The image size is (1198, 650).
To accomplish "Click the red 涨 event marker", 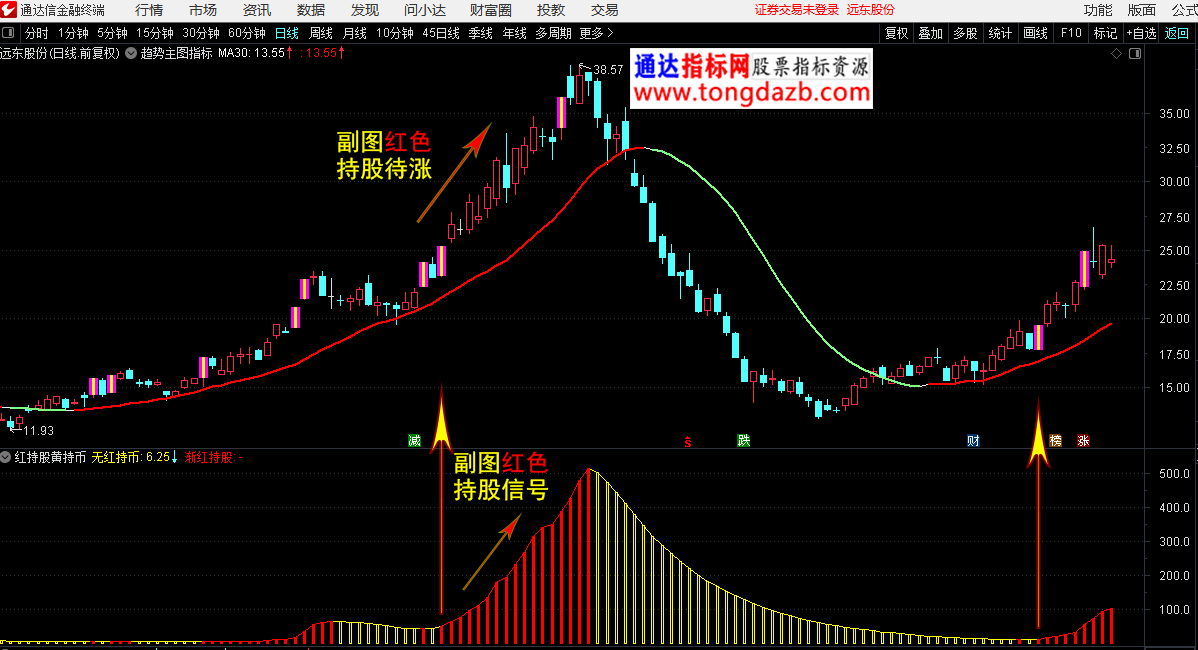I will (x=1083, y=440).
